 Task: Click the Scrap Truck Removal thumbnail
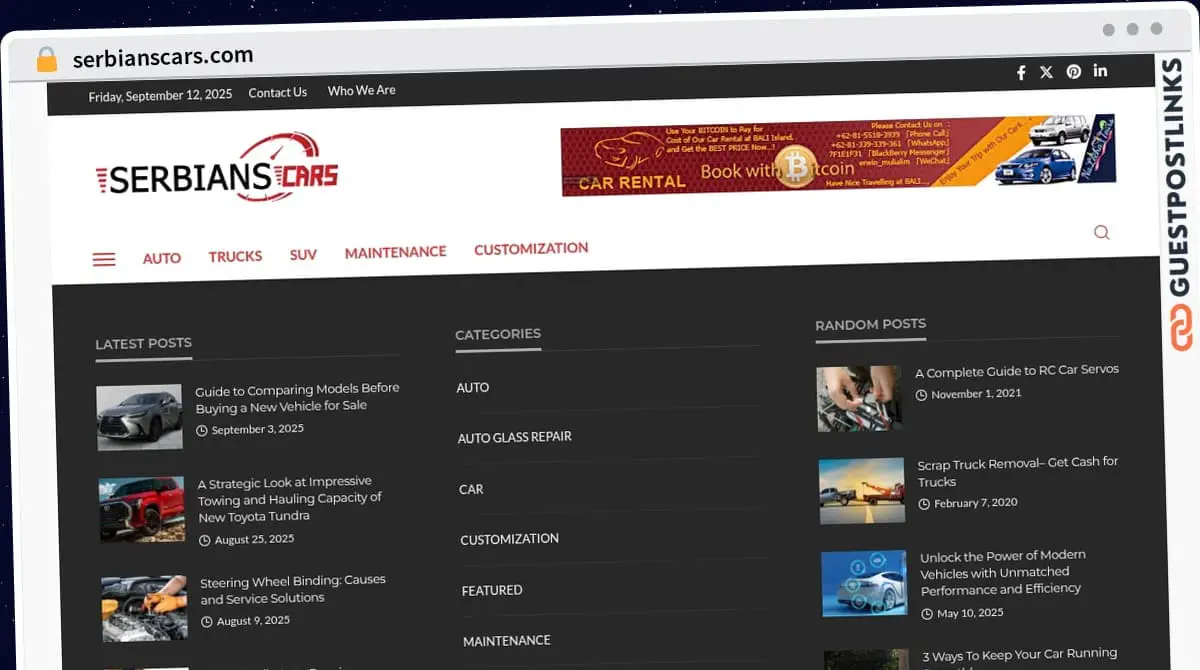click(x=862, y=491)
